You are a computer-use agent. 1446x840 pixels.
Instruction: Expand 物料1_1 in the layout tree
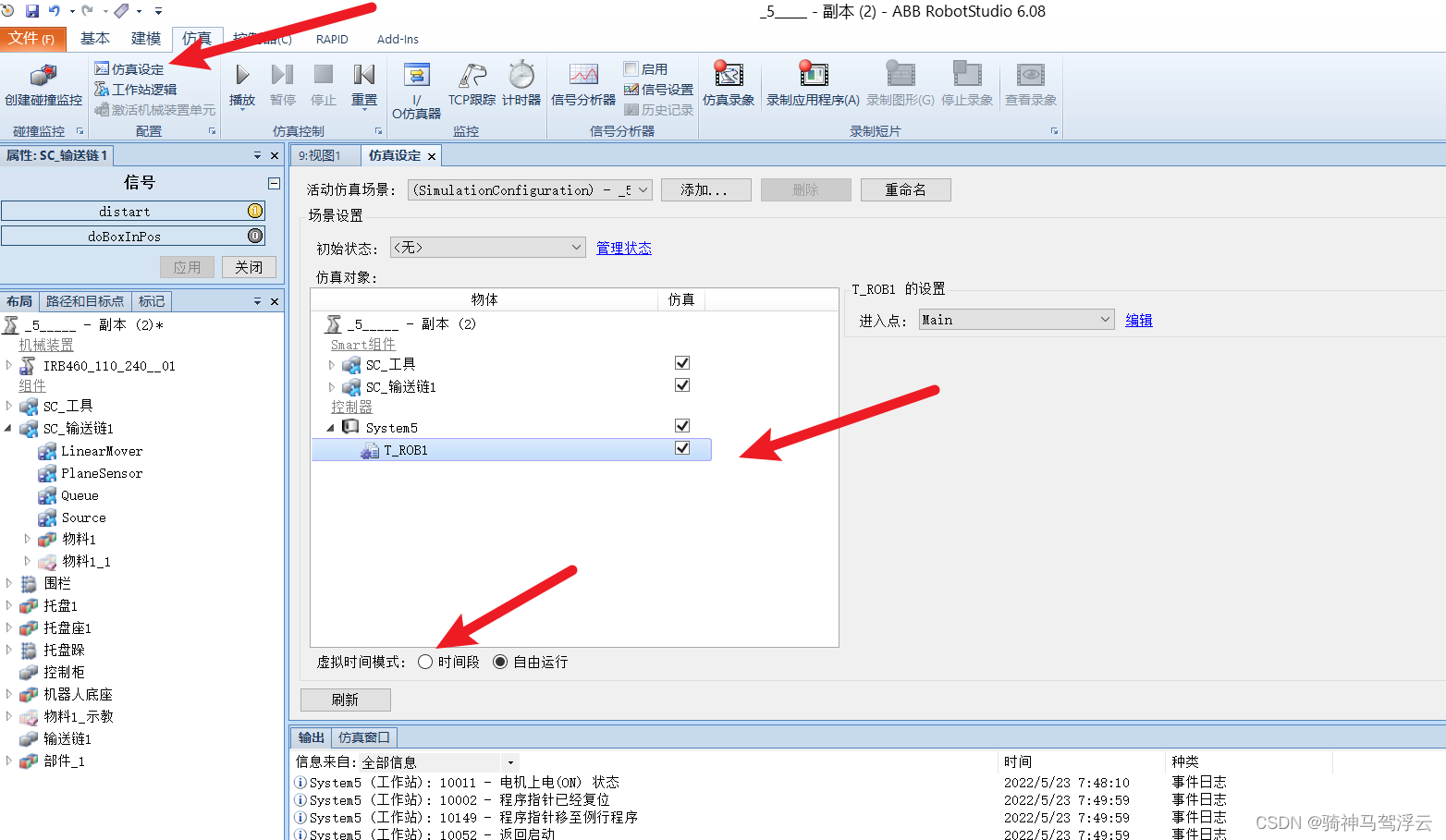tap(27, 561)
